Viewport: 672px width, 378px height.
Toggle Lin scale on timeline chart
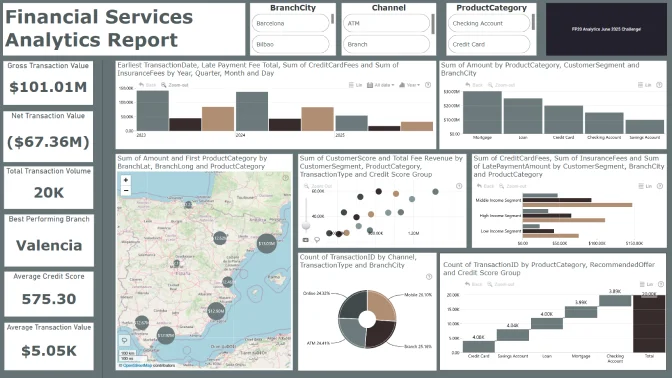355,85
